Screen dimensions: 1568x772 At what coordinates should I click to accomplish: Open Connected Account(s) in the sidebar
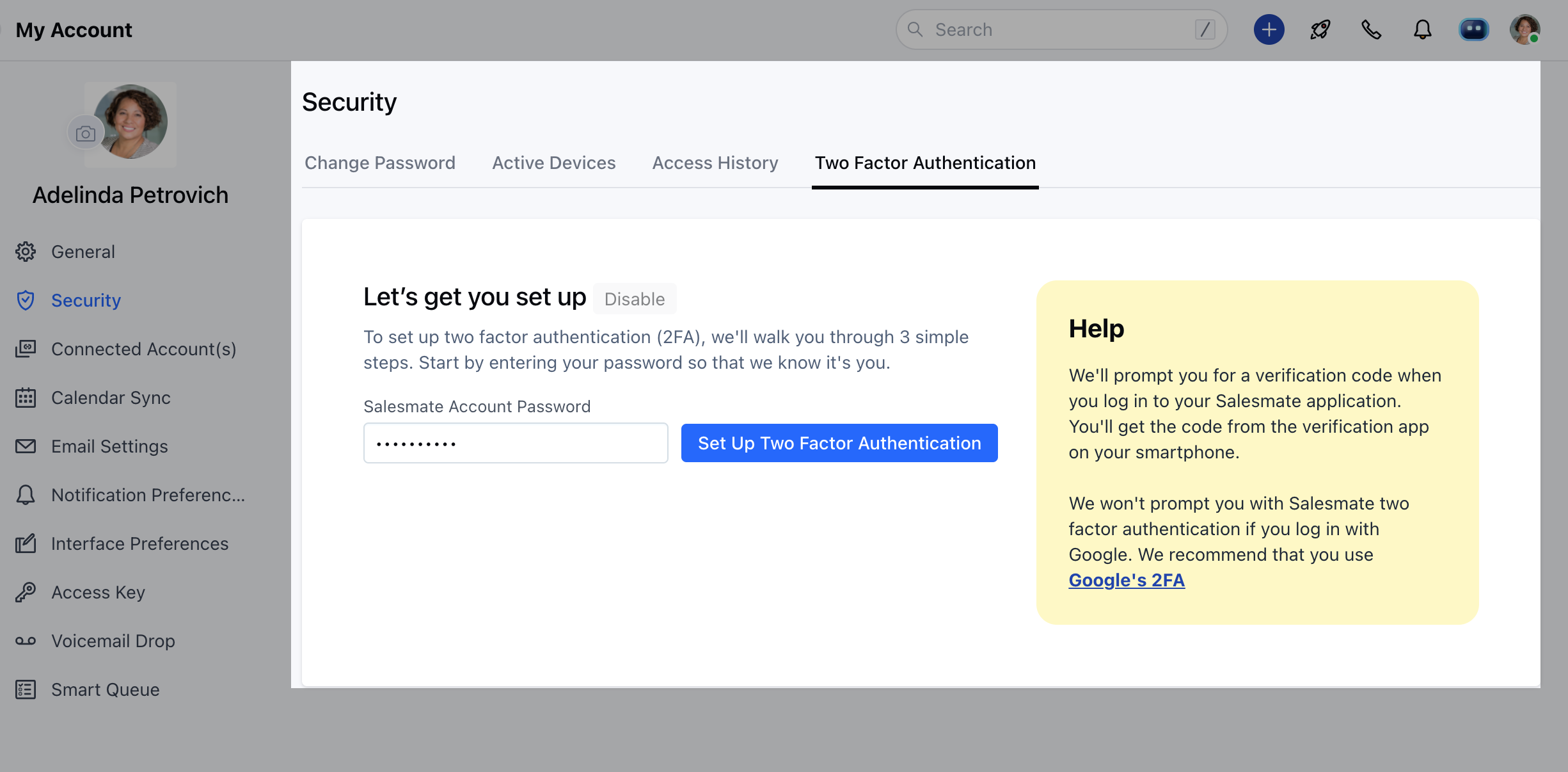click(x=143, y=349)
